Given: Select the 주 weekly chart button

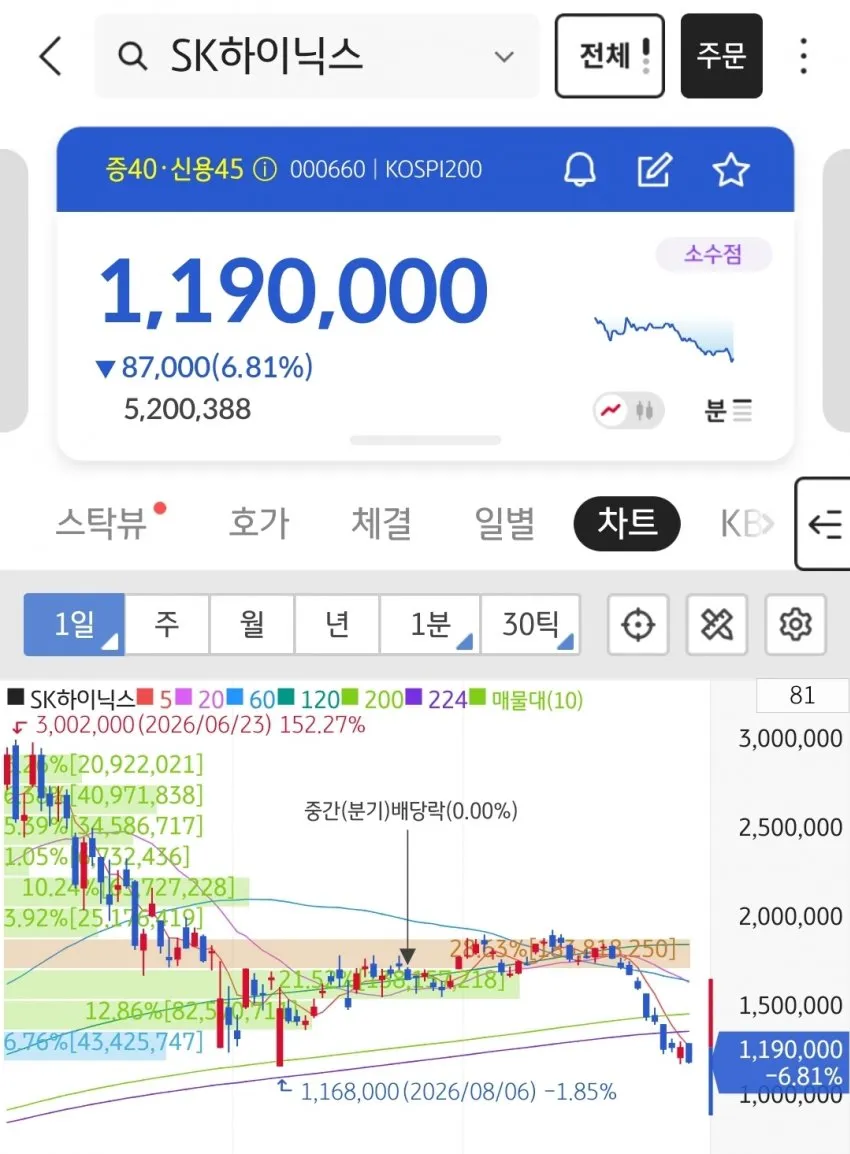Looking at the screenshot, I should [167, 625].
